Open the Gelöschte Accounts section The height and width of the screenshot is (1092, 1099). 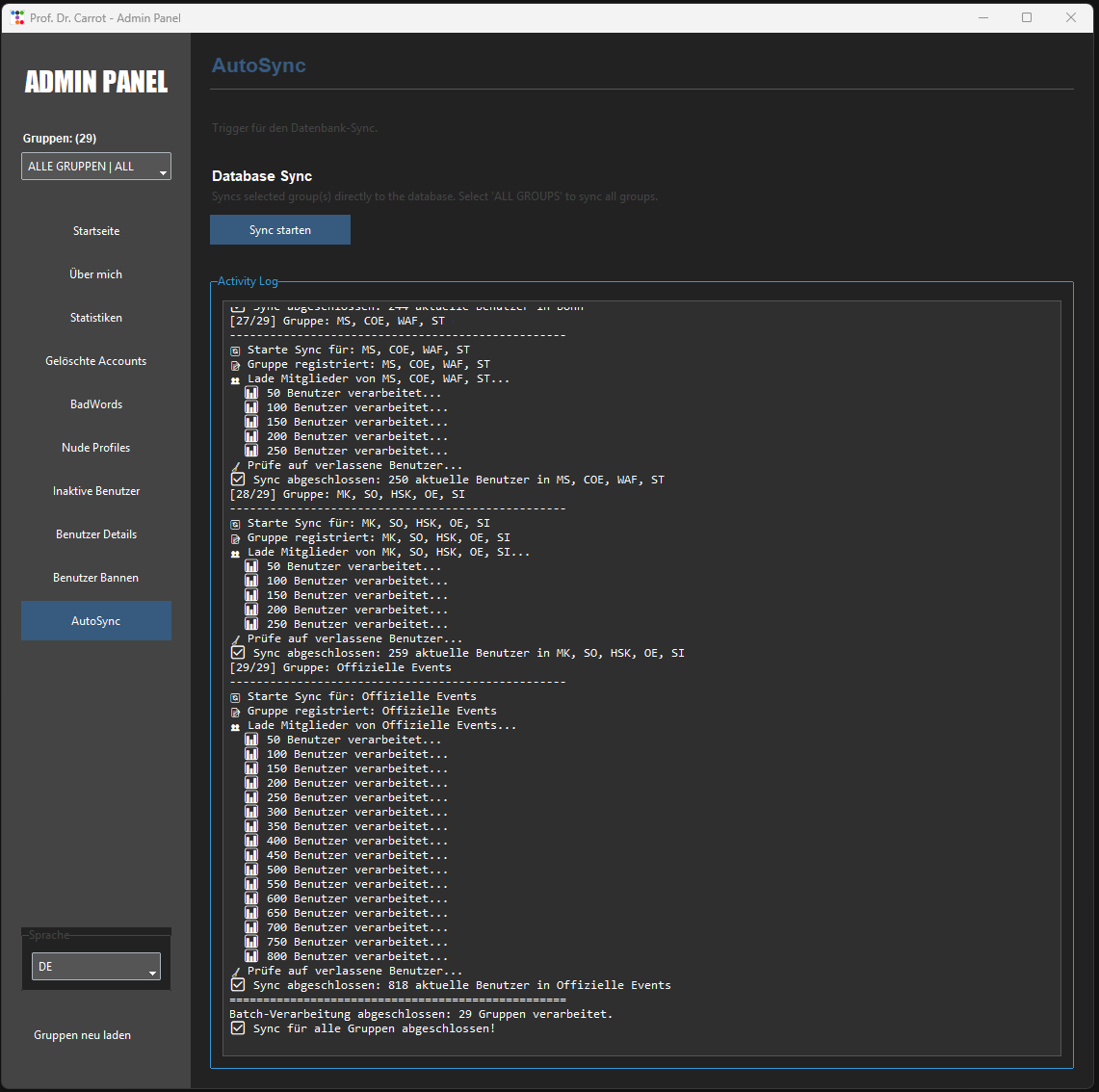coord(96,361)
